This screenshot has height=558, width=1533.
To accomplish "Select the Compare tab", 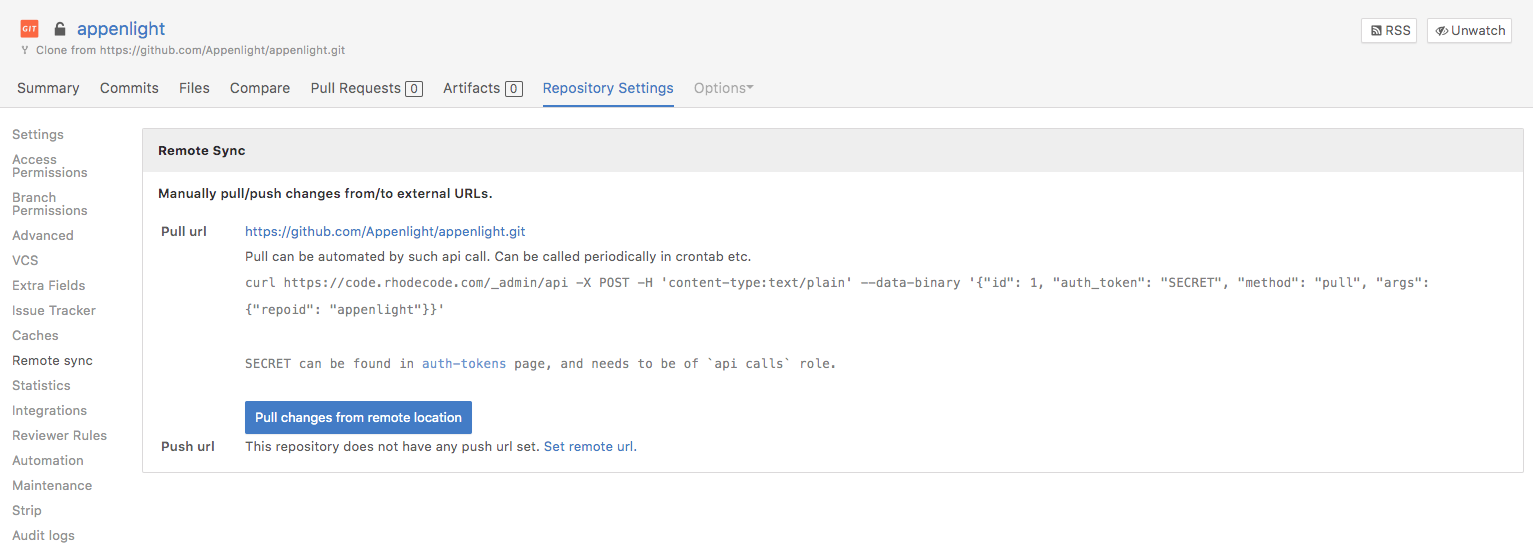I will [x=260, y=88].
